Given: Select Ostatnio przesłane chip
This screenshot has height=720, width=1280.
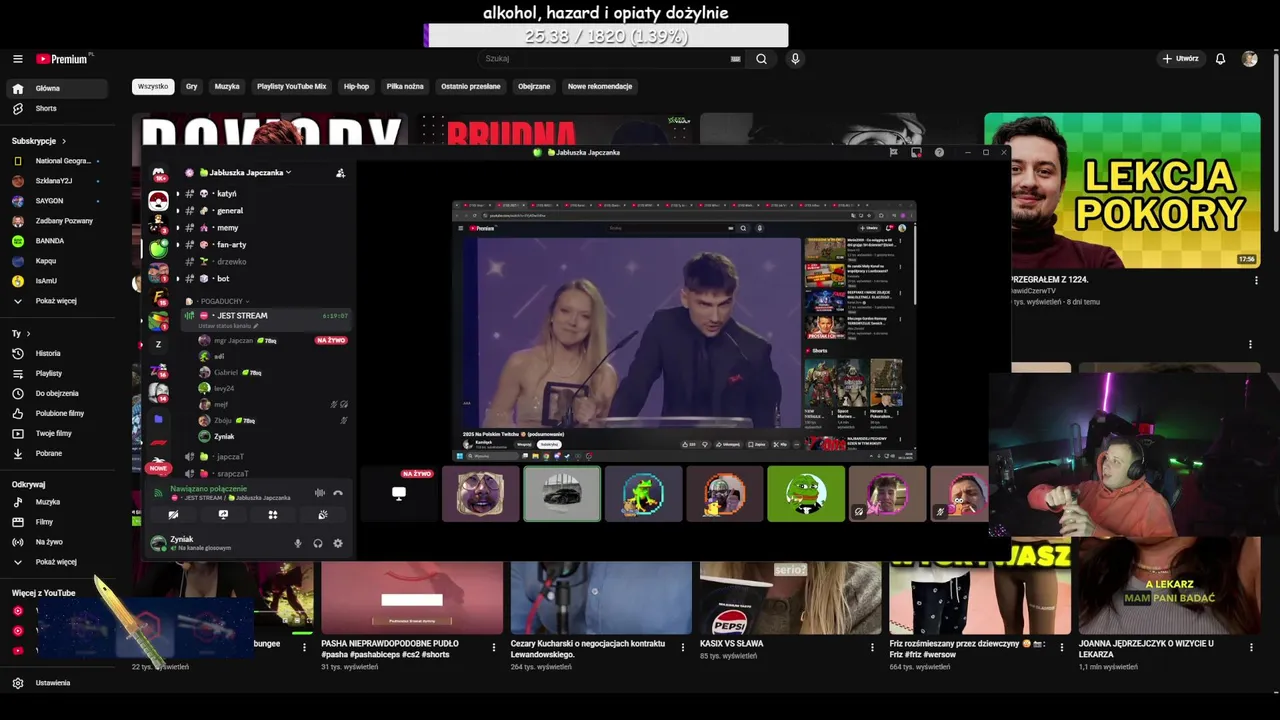Looking at the screenshot, I should pyautogui.click(x=471, y=87).
